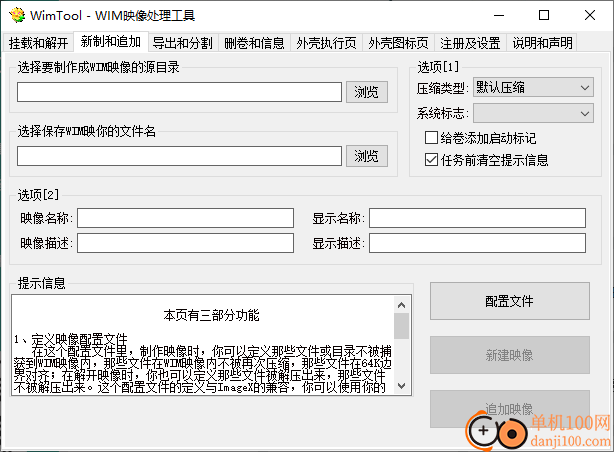This screenshot has width=614, height=452.
Task: Click the 追加映像 button
Action: click(x=510, y=409)
